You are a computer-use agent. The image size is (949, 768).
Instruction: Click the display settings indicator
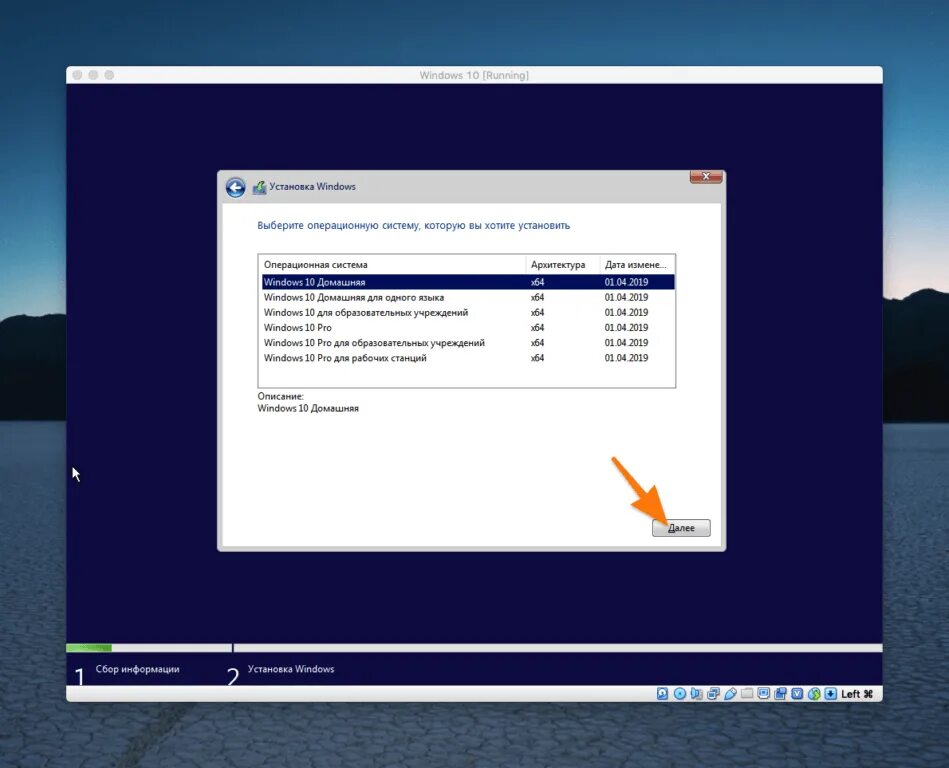coord(764,694)
